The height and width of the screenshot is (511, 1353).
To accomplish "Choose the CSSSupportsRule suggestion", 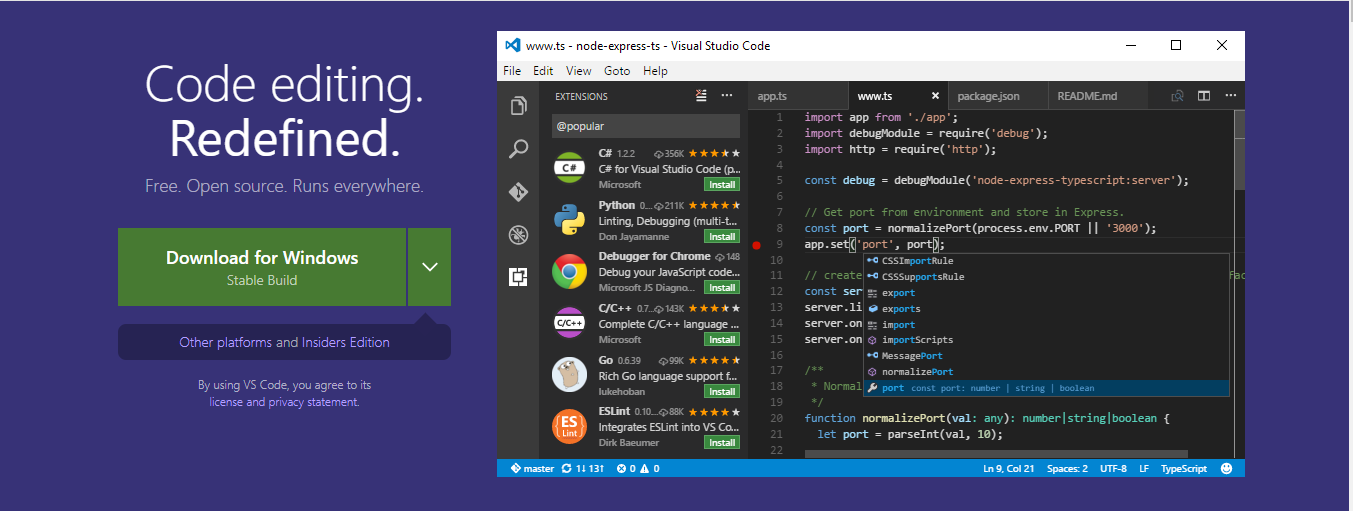I will pyautogui.click(x=1046, y=277).
